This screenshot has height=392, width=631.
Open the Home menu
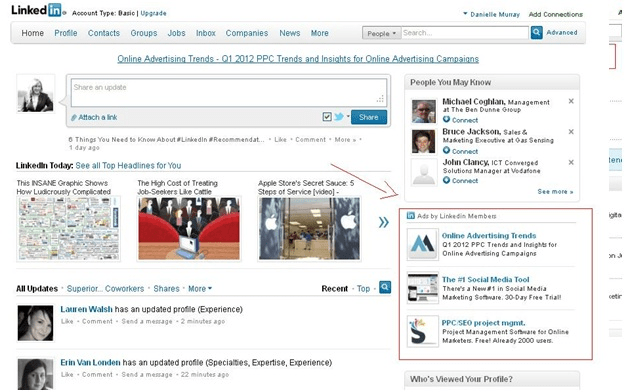tap(33, 33)
